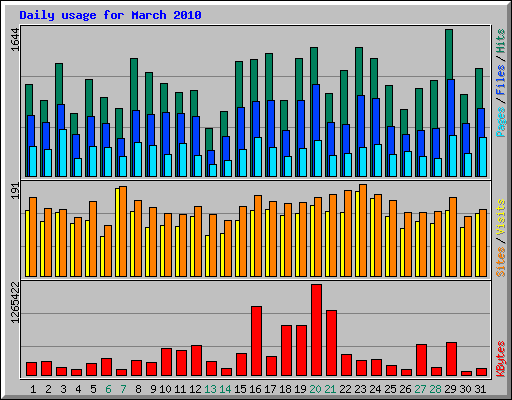The width and height of the screenshot is (512, 400).
Task: Select the cyan Pages bar for day 16
Action: click(258, 157)
